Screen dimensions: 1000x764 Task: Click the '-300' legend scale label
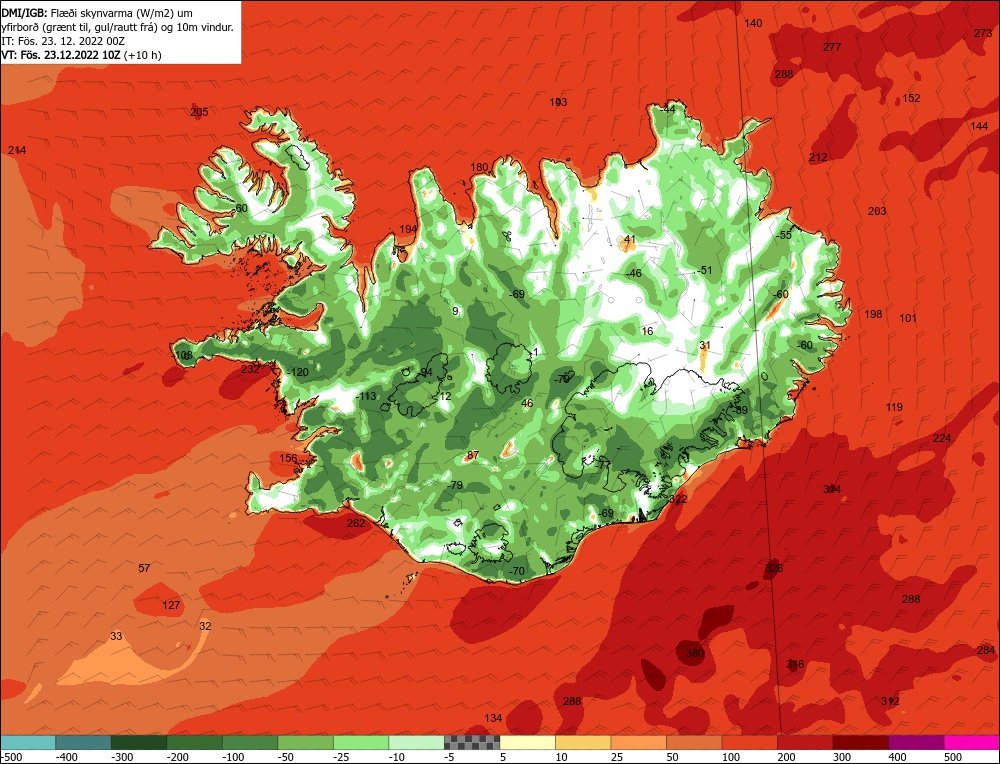122,757
